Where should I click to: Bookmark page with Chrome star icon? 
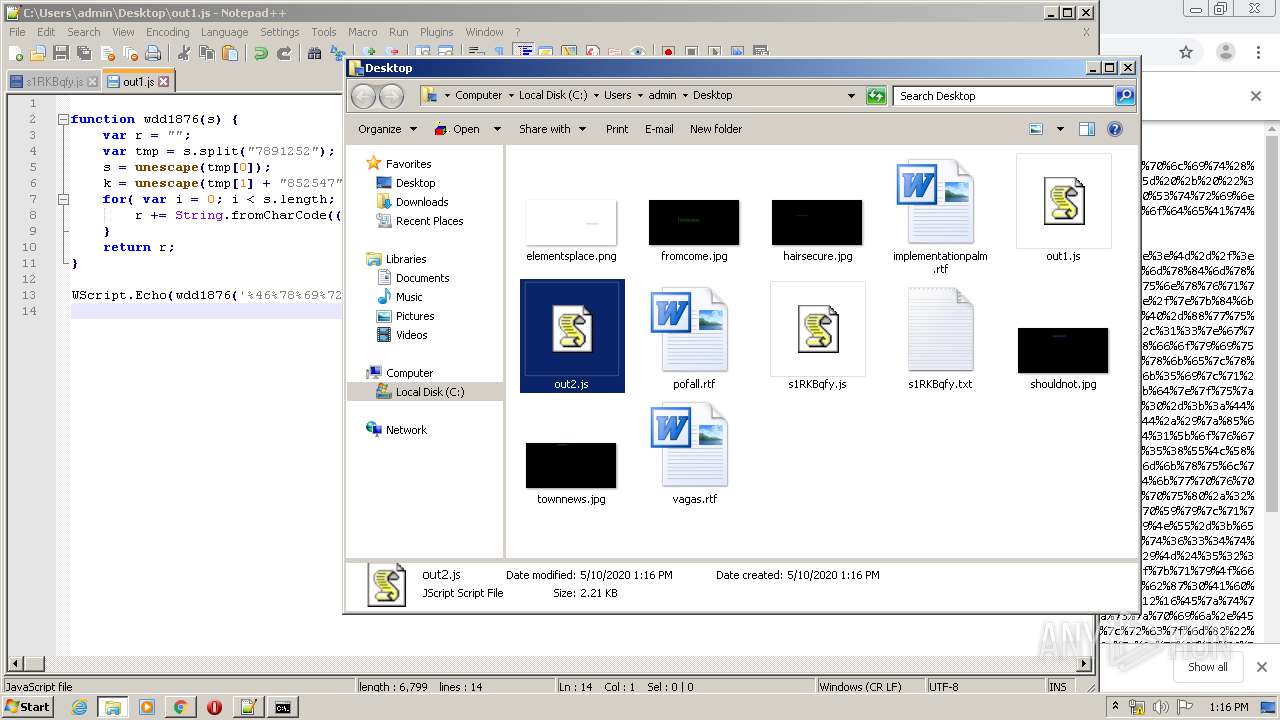point(1186,52)
